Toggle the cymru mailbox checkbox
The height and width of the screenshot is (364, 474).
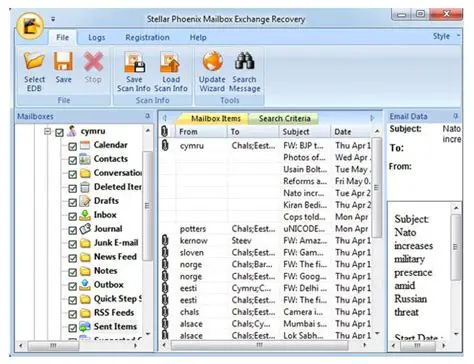point(59,132)
